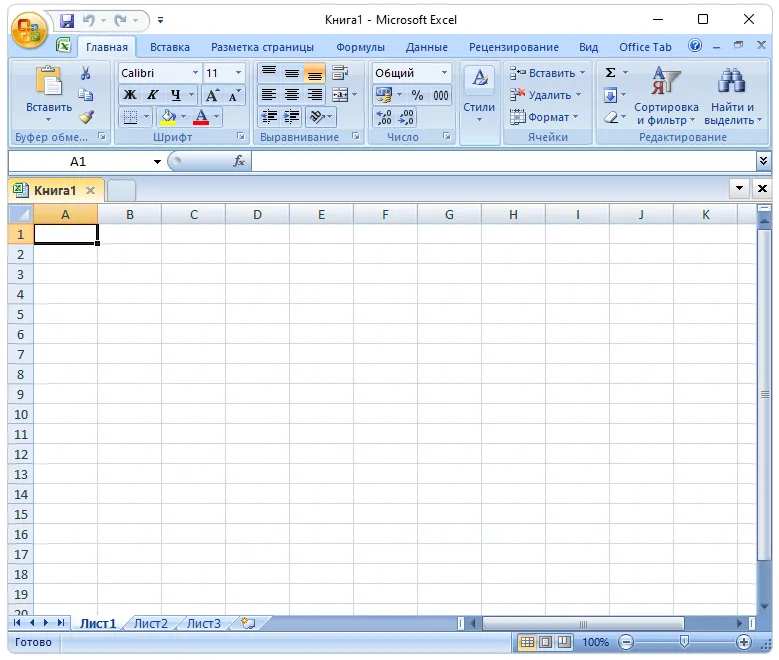Open the Разметка страницы tab

click(x=262, y=47)
